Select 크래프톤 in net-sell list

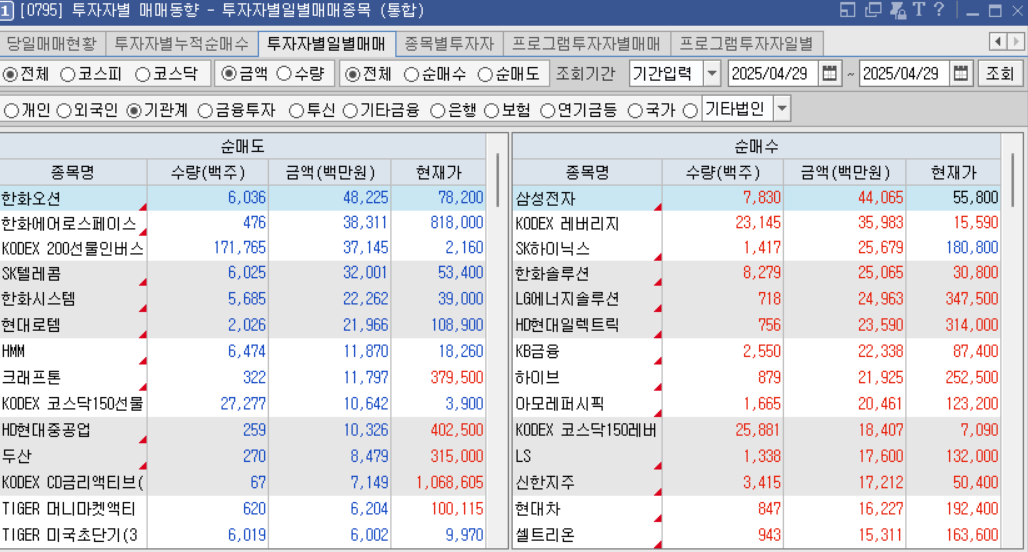point(243,378)
